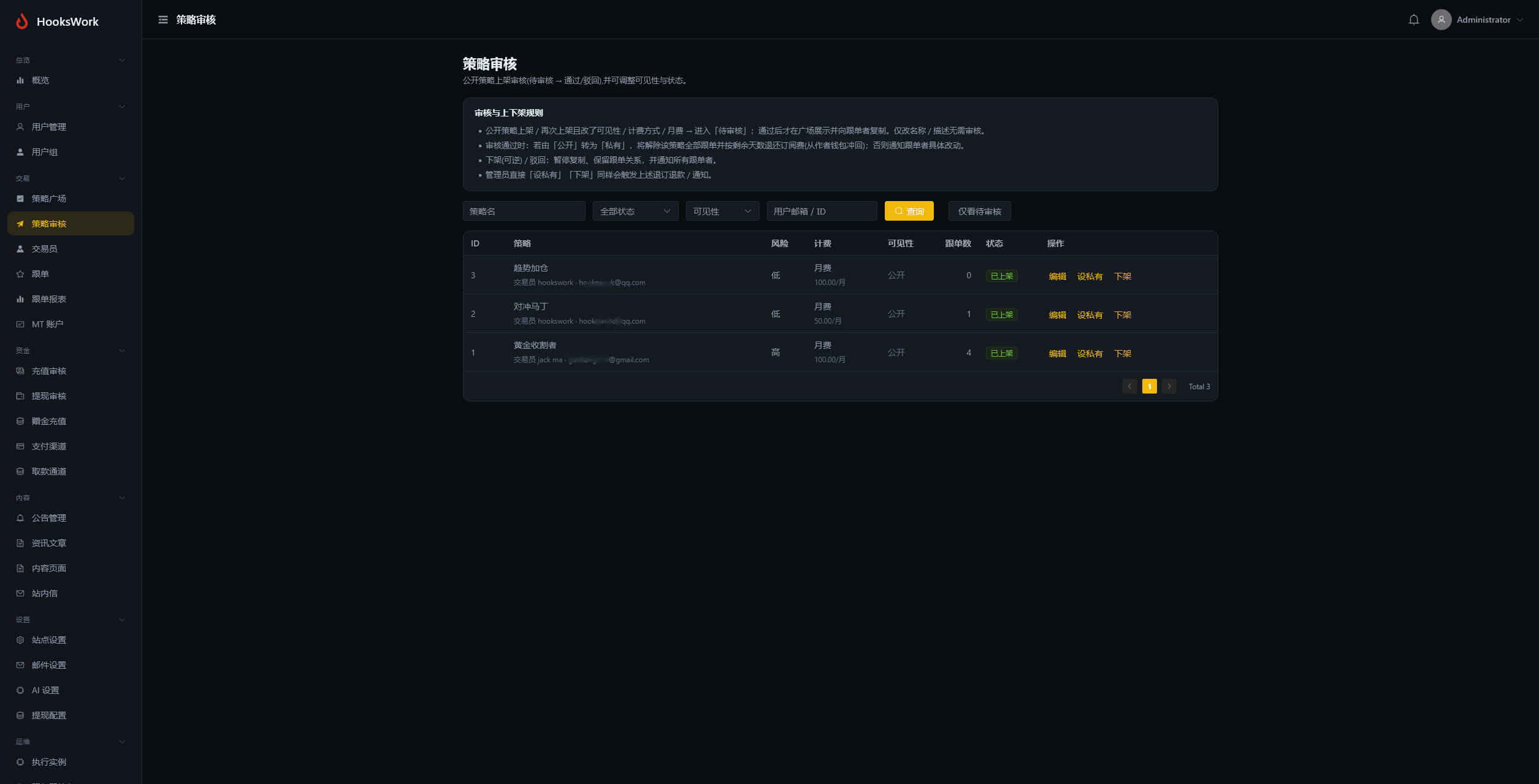This screenshot has height=784, width=1539.
Task: Collapse the 设置 sidebar group
Action: (x=122, y=620)
